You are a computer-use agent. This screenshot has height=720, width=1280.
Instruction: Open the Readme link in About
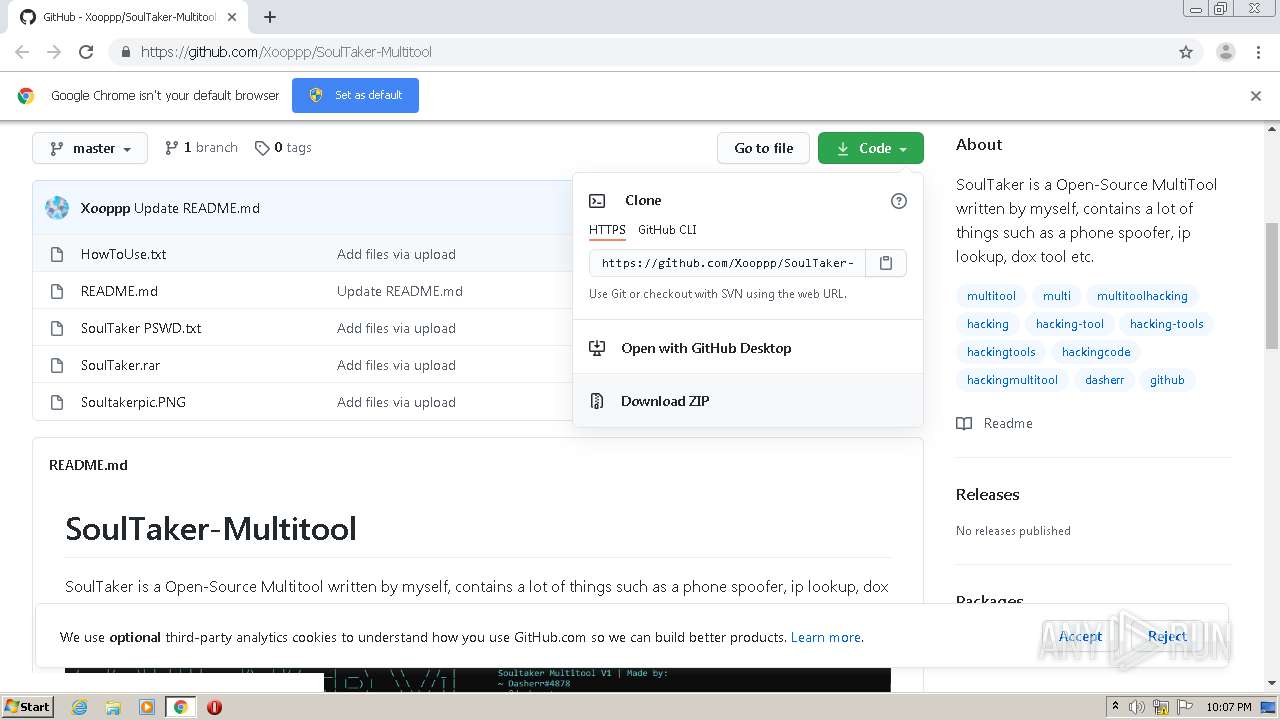994,423
